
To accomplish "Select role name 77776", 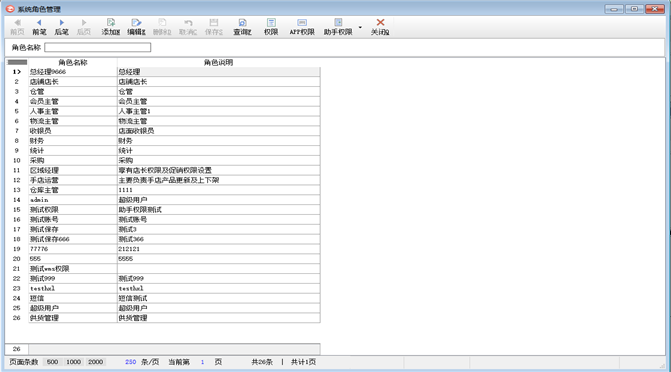I will click(x=73, y=249).
